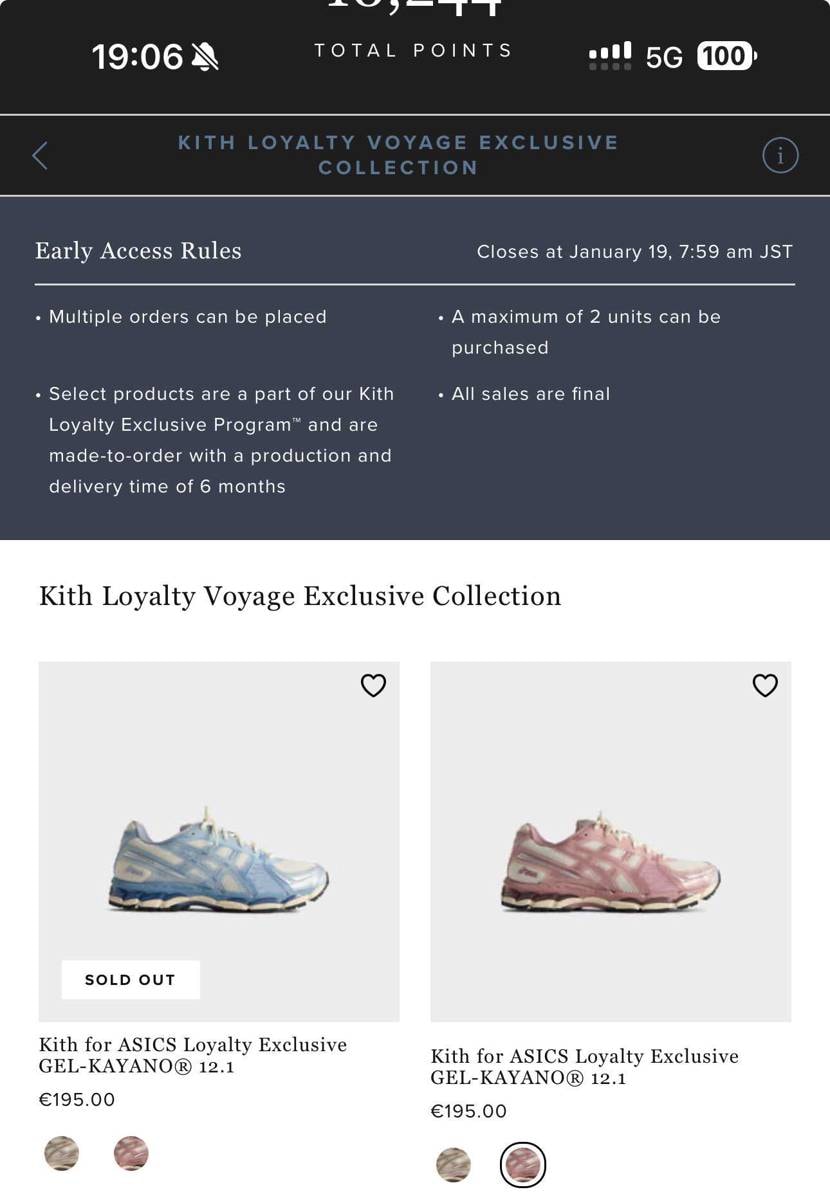
Task: Tap the Early Access Rules heading
Action: point(138,251)
